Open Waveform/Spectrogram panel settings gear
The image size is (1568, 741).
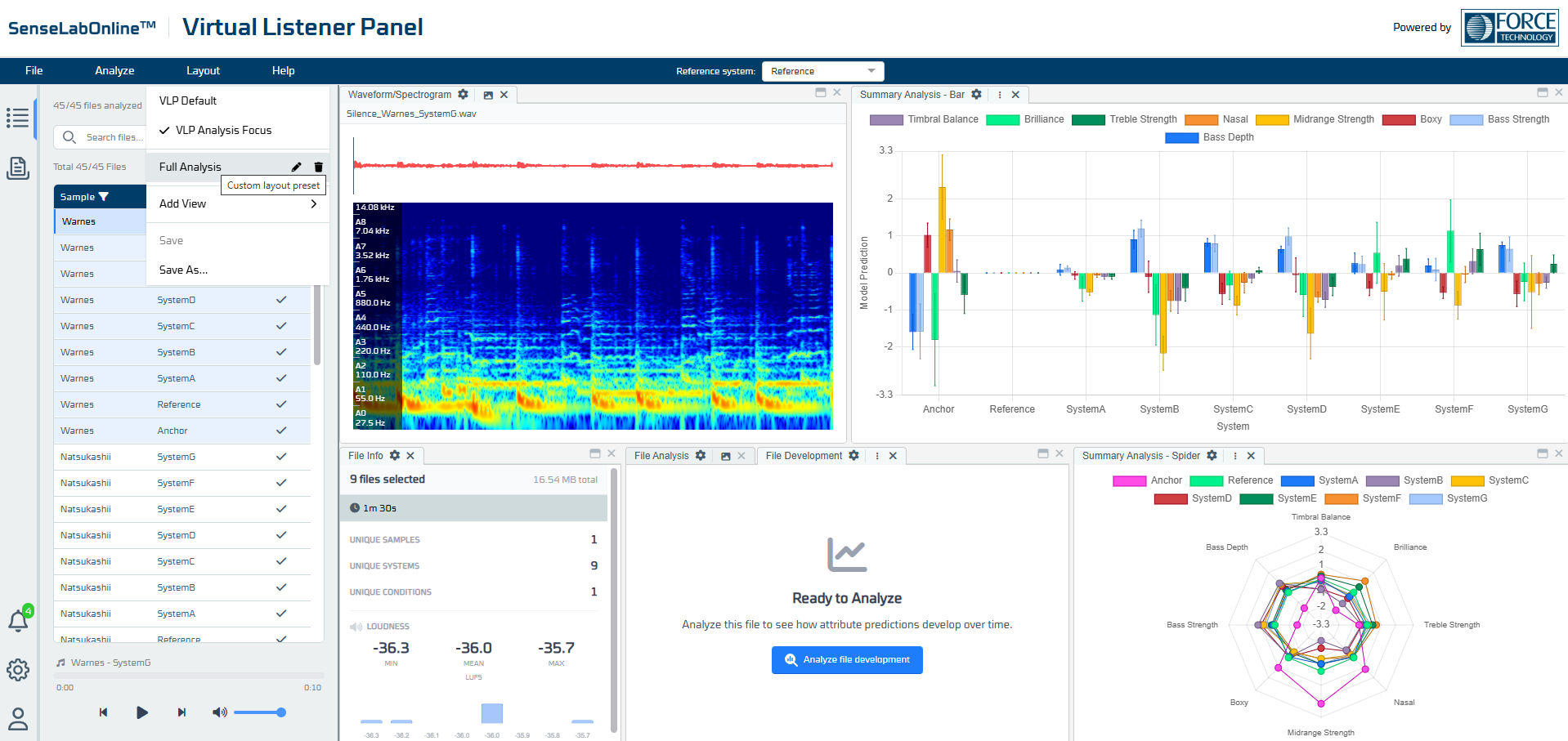click(x=463, y=95)
